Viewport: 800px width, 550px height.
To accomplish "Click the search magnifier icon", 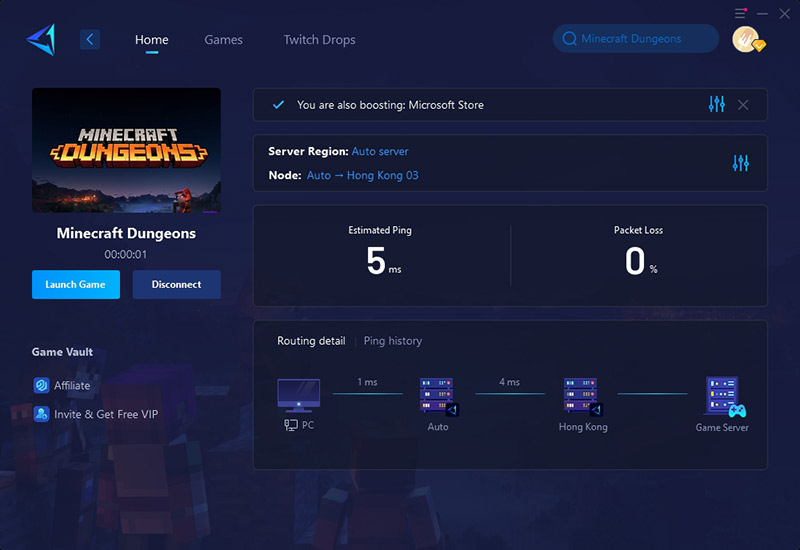I will 569,39.
